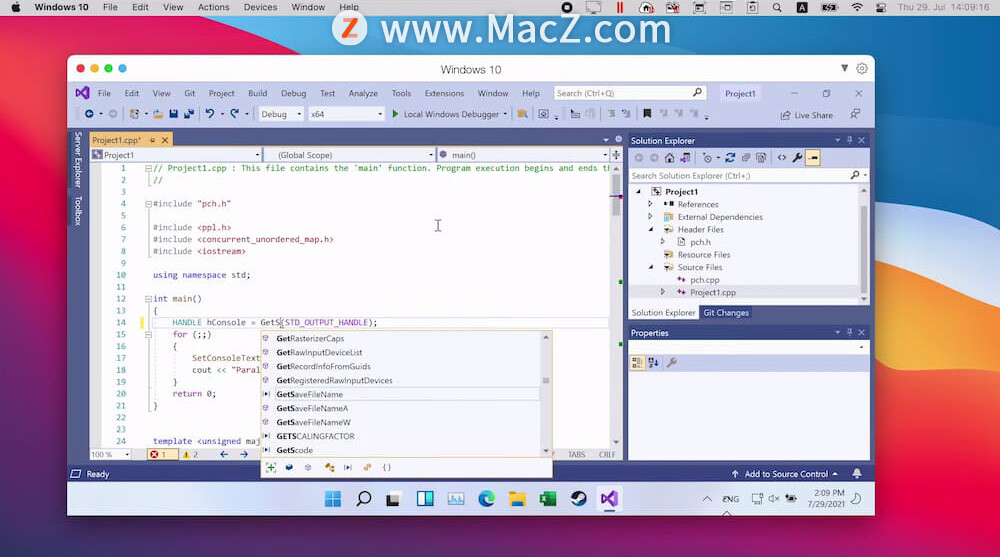Open the Analyze menu
The image size is (1000, 557).
pyautogui.click(x=363, y=93)
